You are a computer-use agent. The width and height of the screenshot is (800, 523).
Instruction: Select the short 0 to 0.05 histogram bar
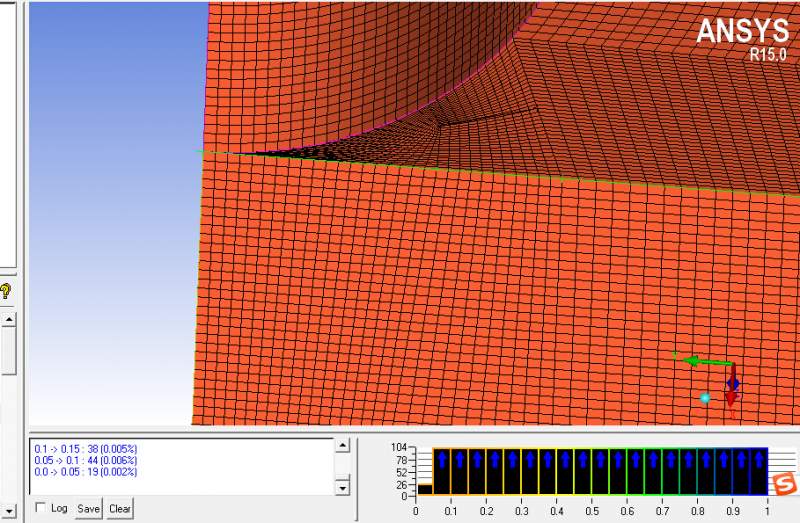click(425, 490)
